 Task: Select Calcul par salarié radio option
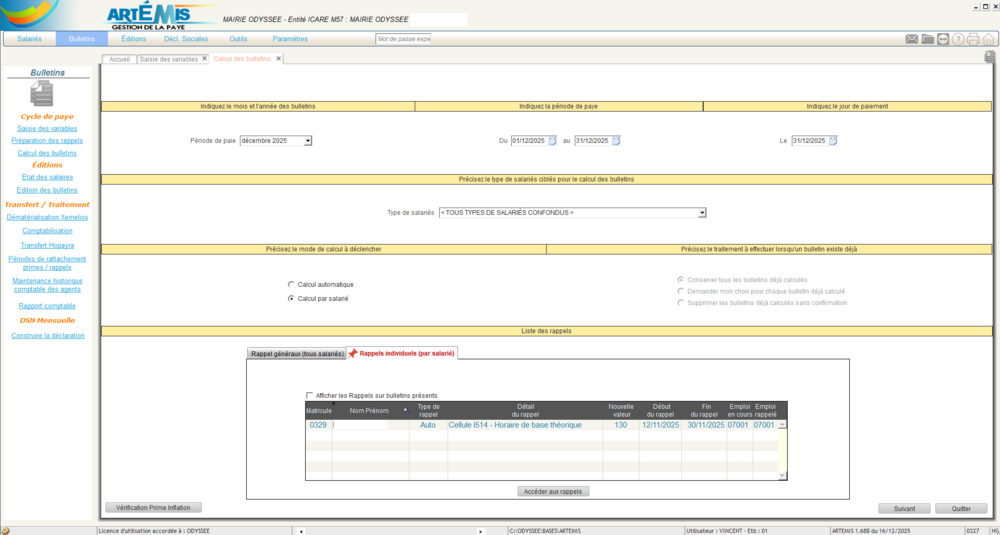(291, 298)
